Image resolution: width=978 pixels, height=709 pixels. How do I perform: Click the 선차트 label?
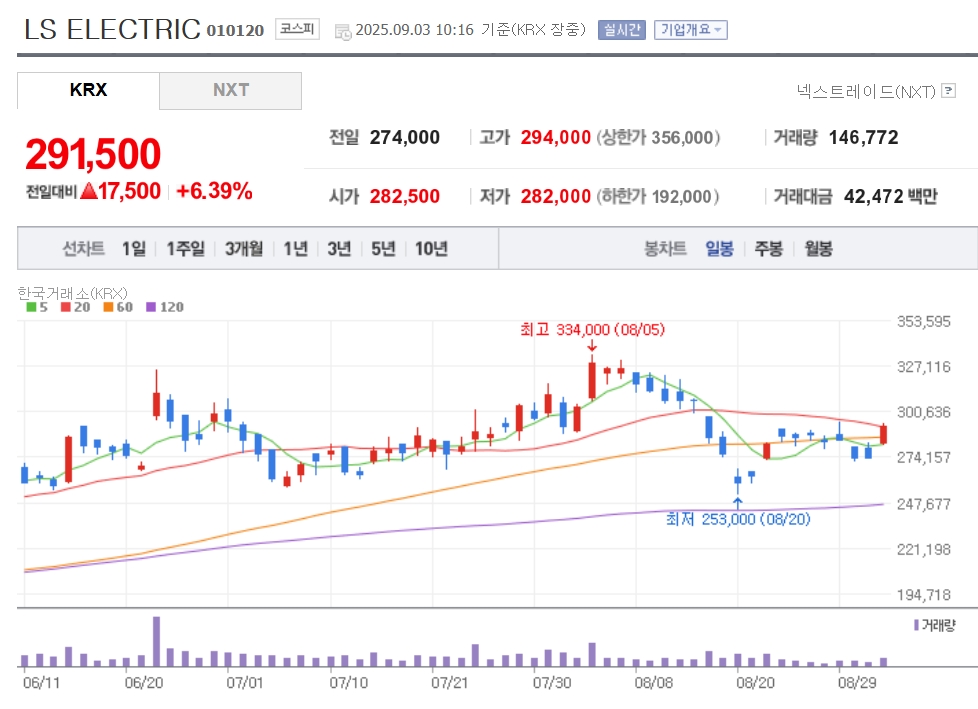[84, 249]
